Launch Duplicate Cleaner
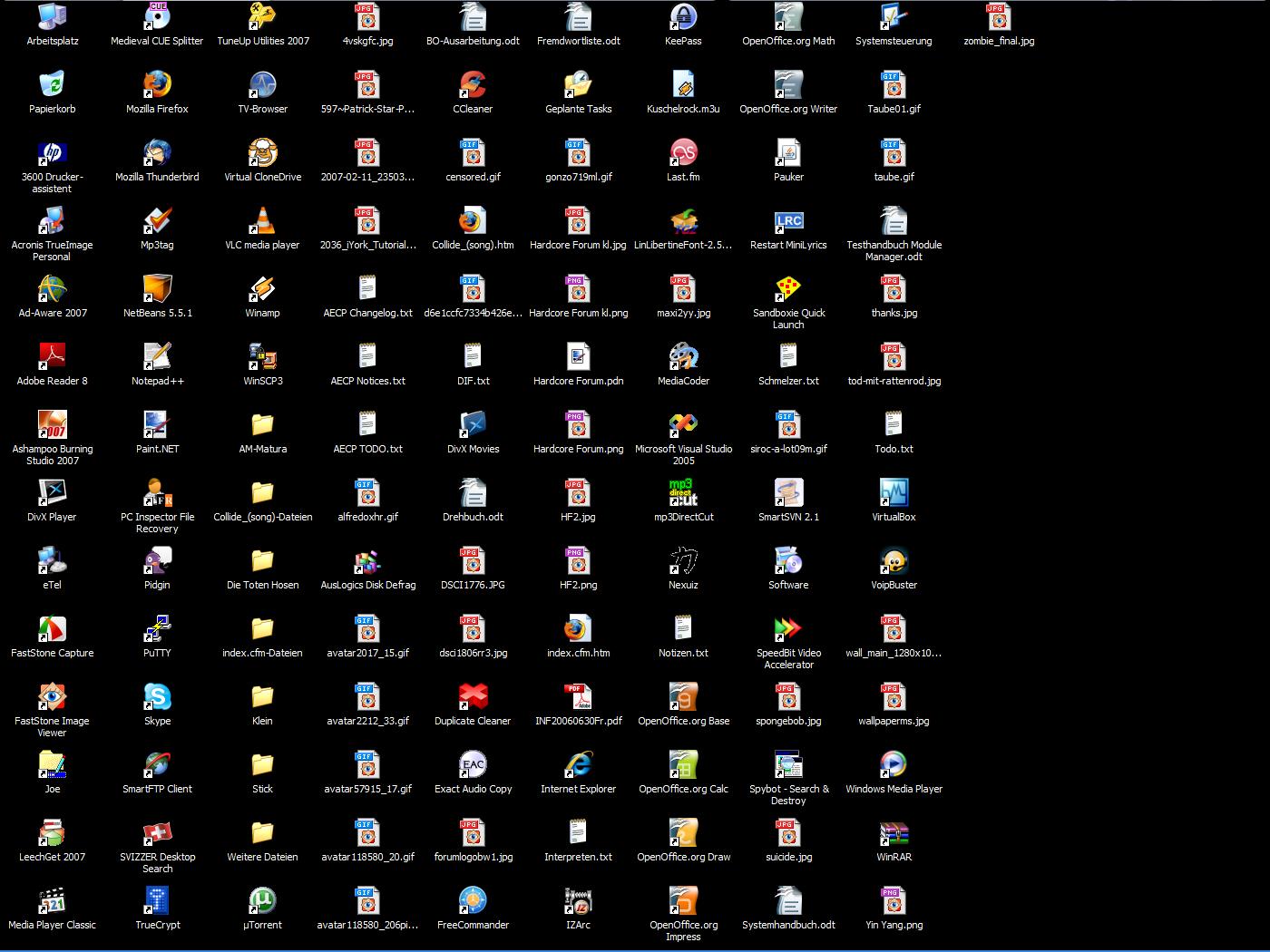The image size is (1270, 952). (x=474, y=696)
